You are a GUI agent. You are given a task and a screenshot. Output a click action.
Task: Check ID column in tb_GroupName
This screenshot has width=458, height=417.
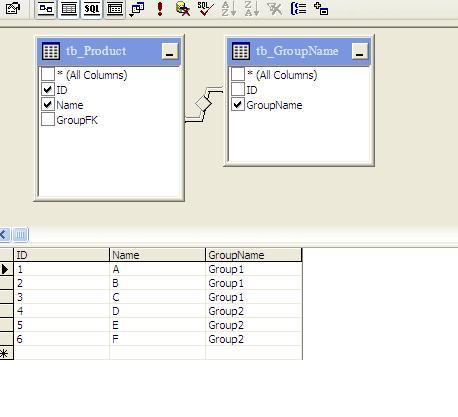(x=238, y=89)
